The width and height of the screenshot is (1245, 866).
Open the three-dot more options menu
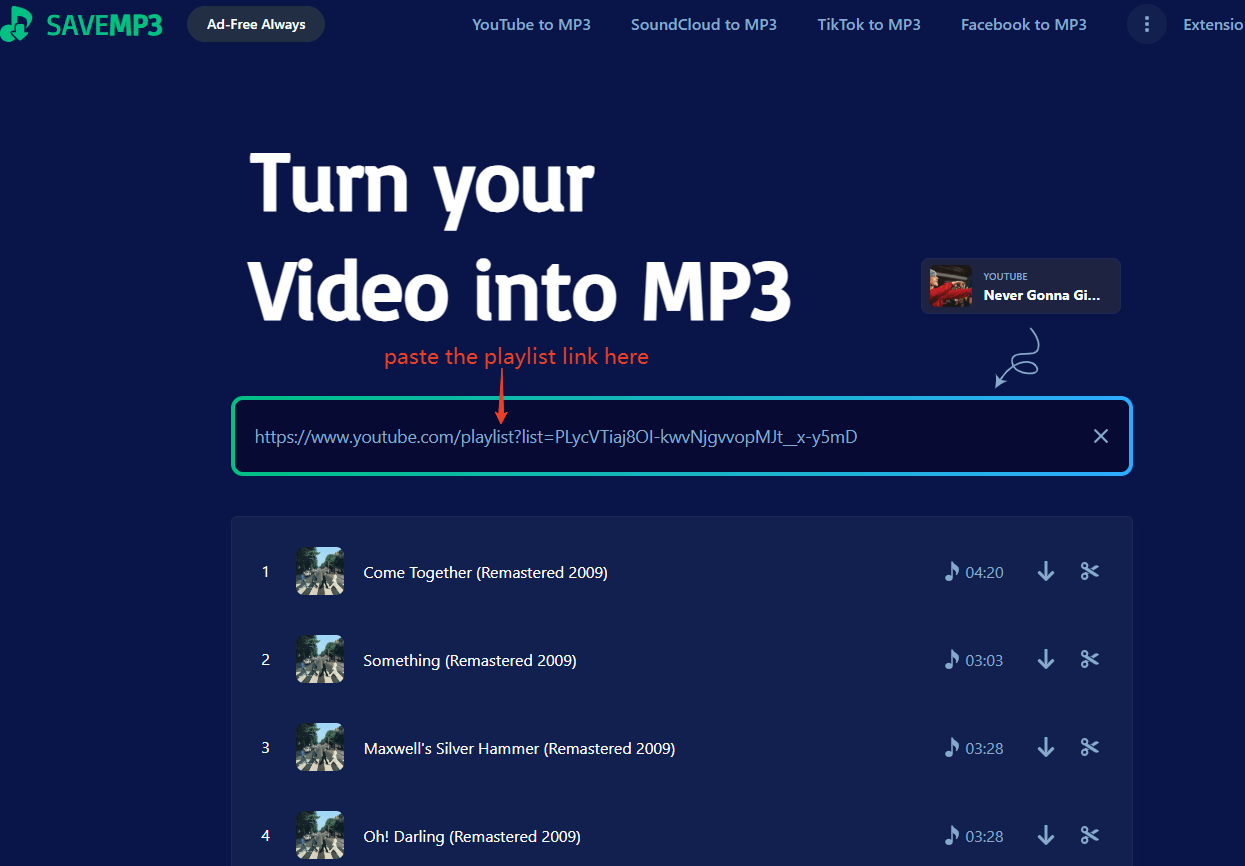click(x=1146, y=24)
